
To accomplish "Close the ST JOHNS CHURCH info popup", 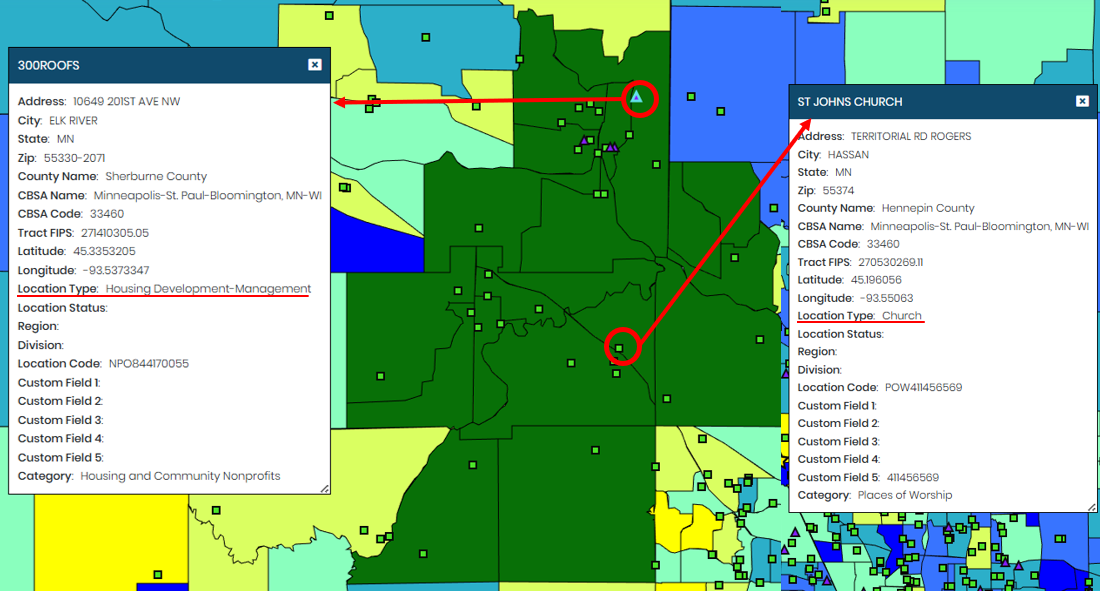I will pos(1082,101).
